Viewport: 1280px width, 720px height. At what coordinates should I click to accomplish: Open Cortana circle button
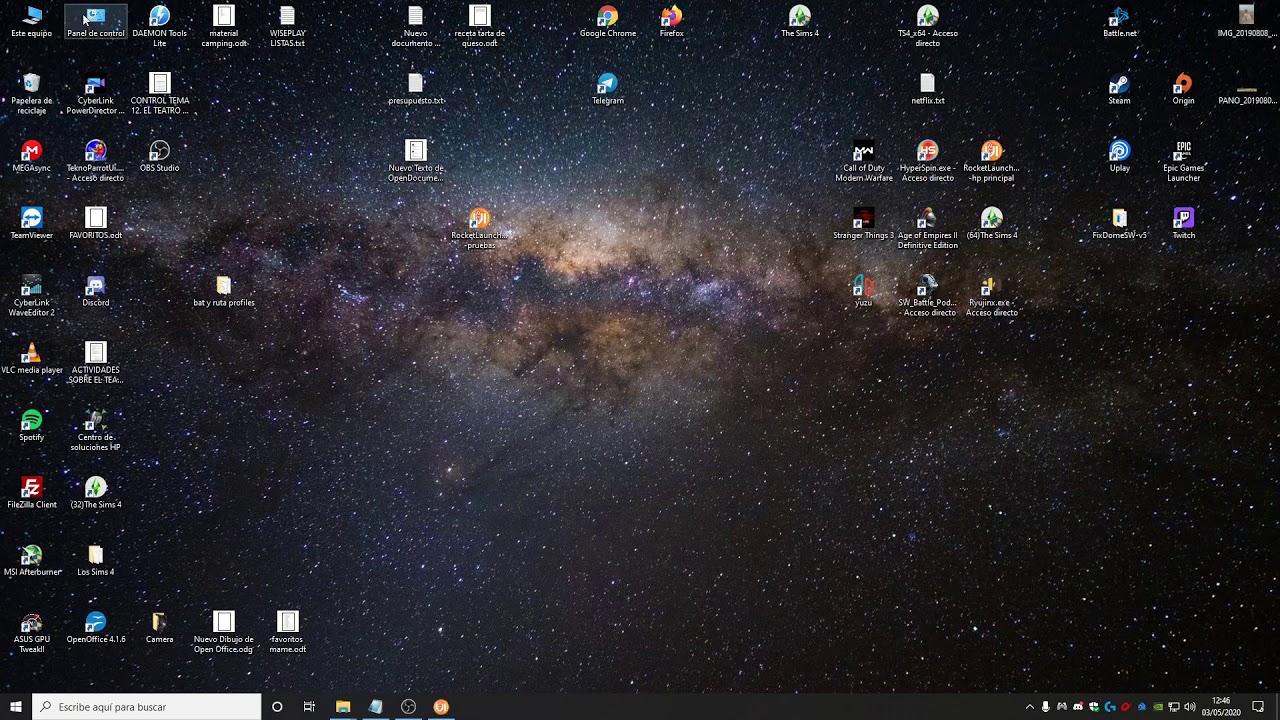pos(277,707)
